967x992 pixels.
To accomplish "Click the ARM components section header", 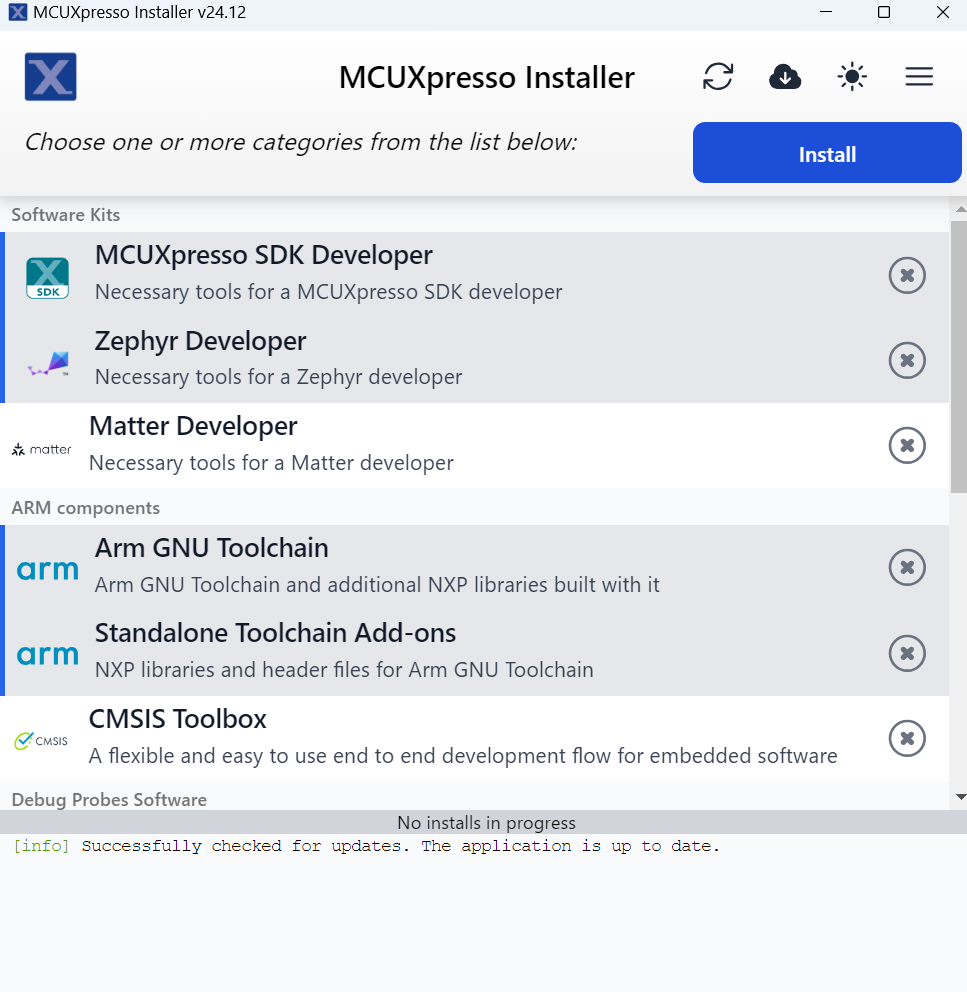I will pyautogui.click(x=85, y=508).
